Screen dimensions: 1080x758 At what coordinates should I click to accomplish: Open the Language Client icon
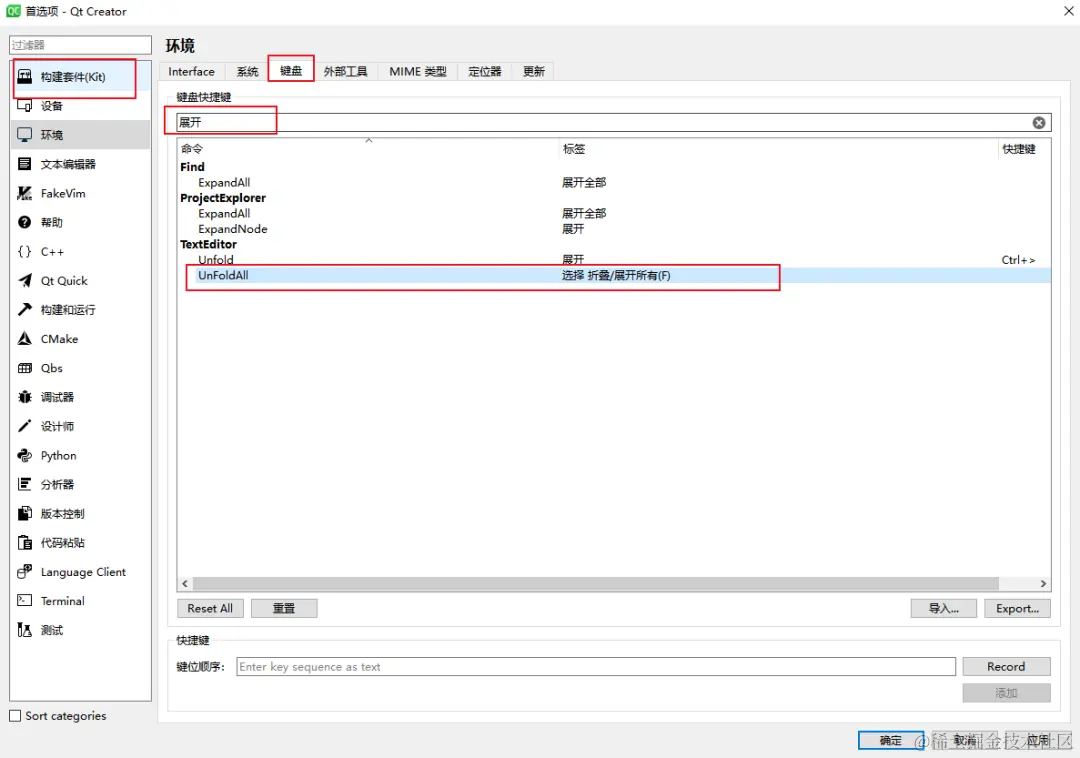coord(25,572)
